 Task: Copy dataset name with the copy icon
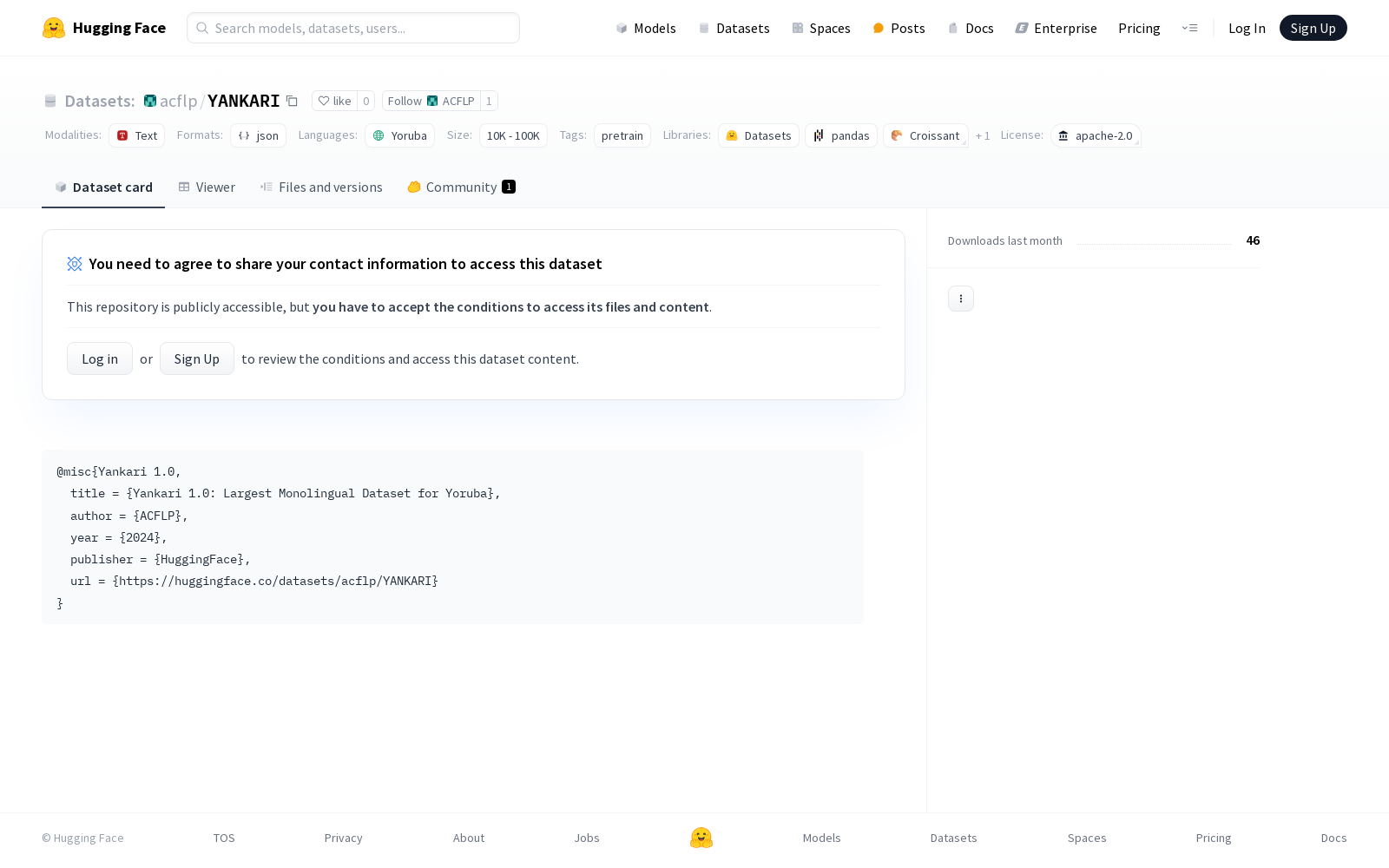pyautogui.click(x=293, y=101)
